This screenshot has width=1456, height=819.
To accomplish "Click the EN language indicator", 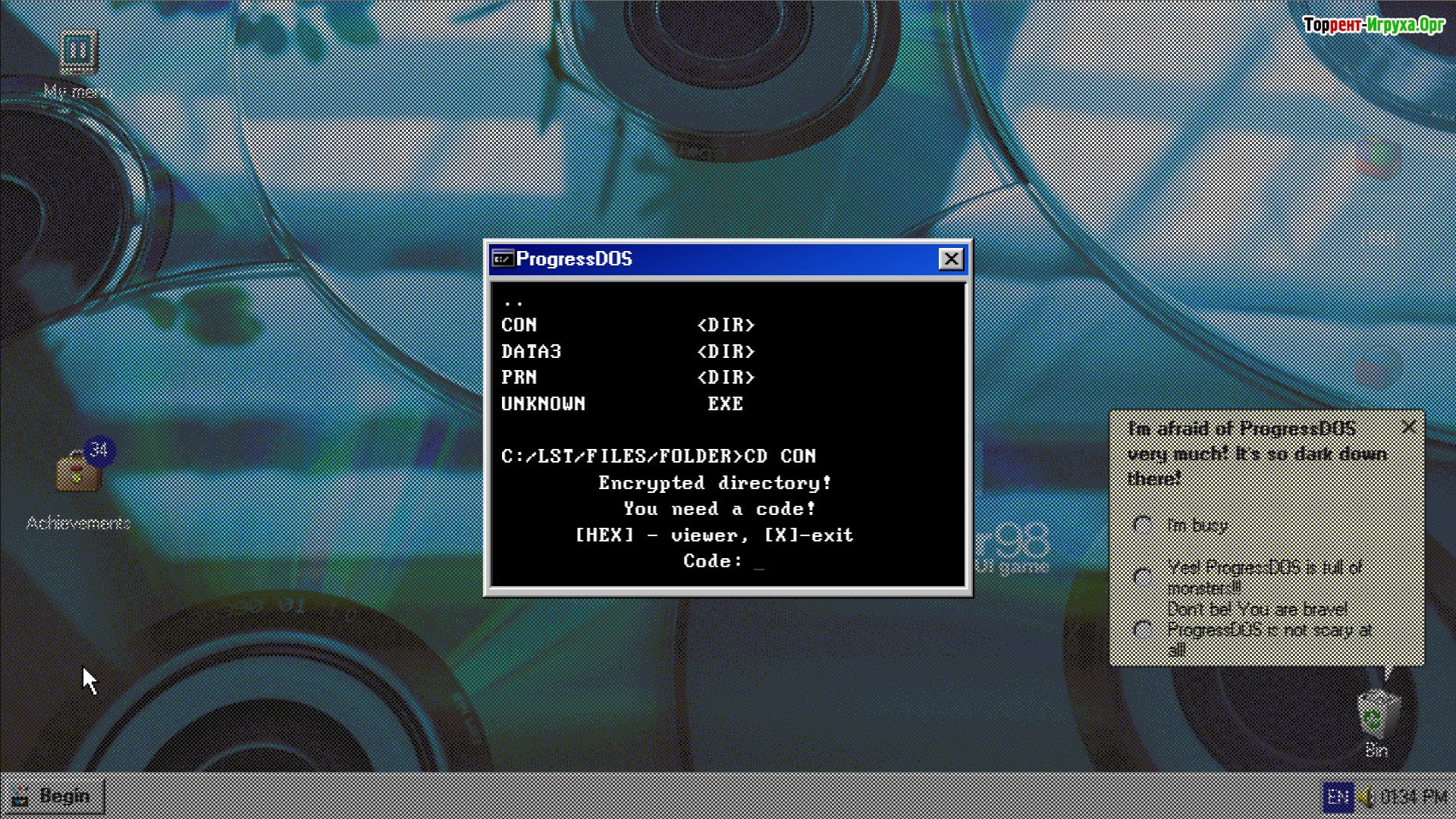I will coord(1338,797).
